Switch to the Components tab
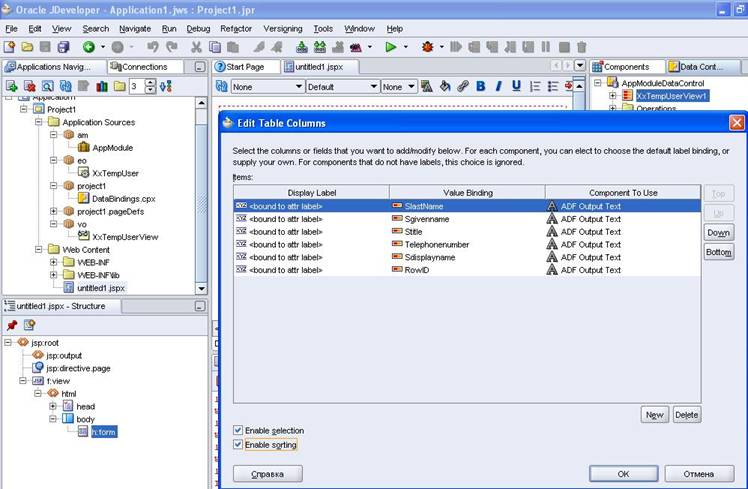The image size is (748, 489). tap(626, 67)
